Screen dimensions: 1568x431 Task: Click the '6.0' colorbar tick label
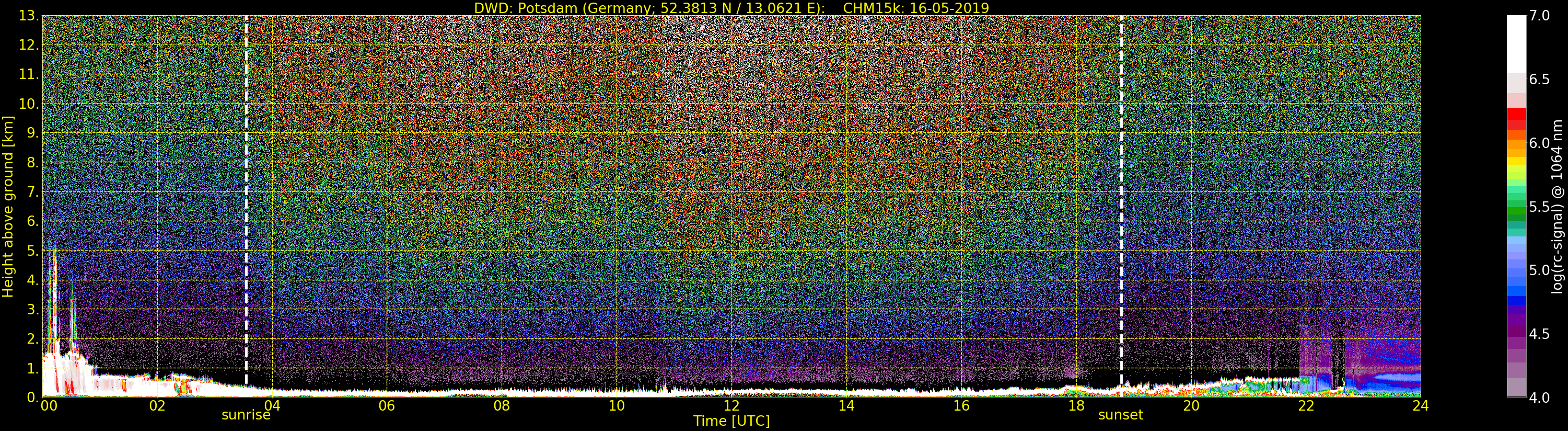click(x=1539, y=143)
